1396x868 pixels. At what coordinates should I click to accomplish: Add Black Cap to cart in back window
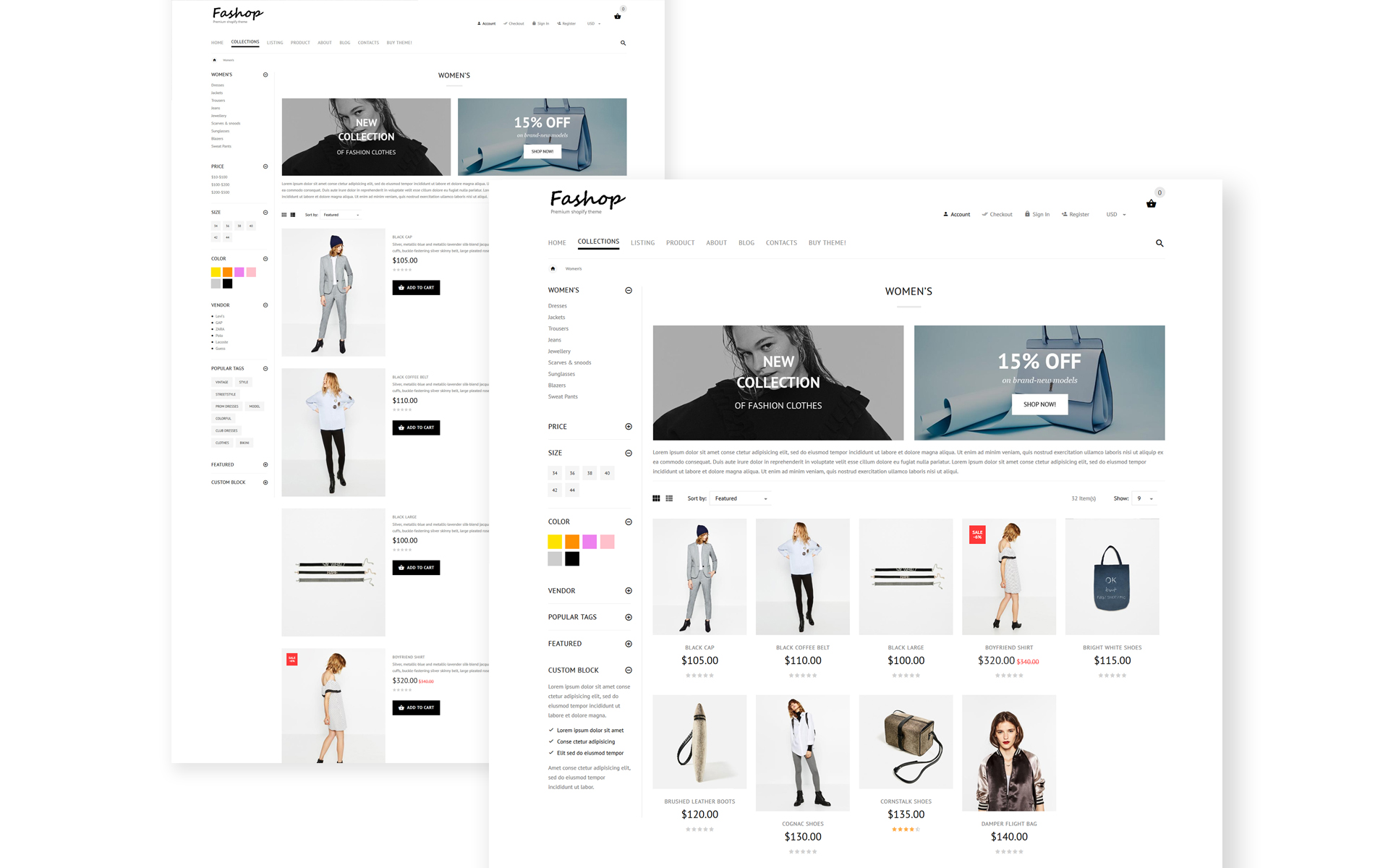[416, 288]
